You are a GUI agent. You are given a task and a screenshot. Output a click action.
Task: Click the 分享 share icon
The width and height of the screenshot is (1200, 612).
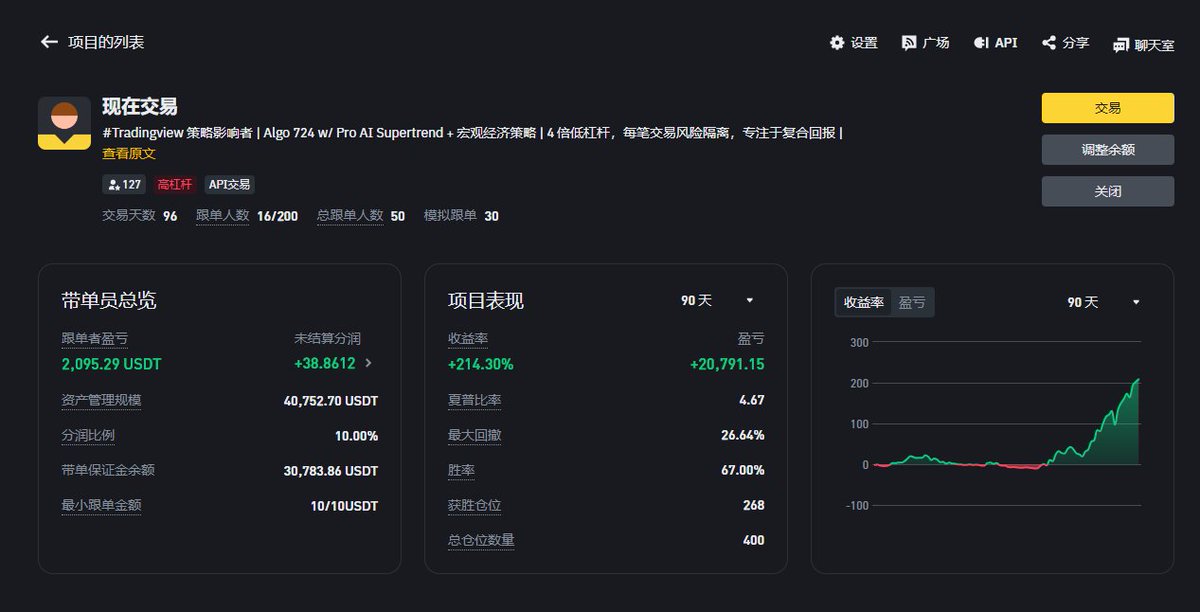click(x=1049, y=43)
